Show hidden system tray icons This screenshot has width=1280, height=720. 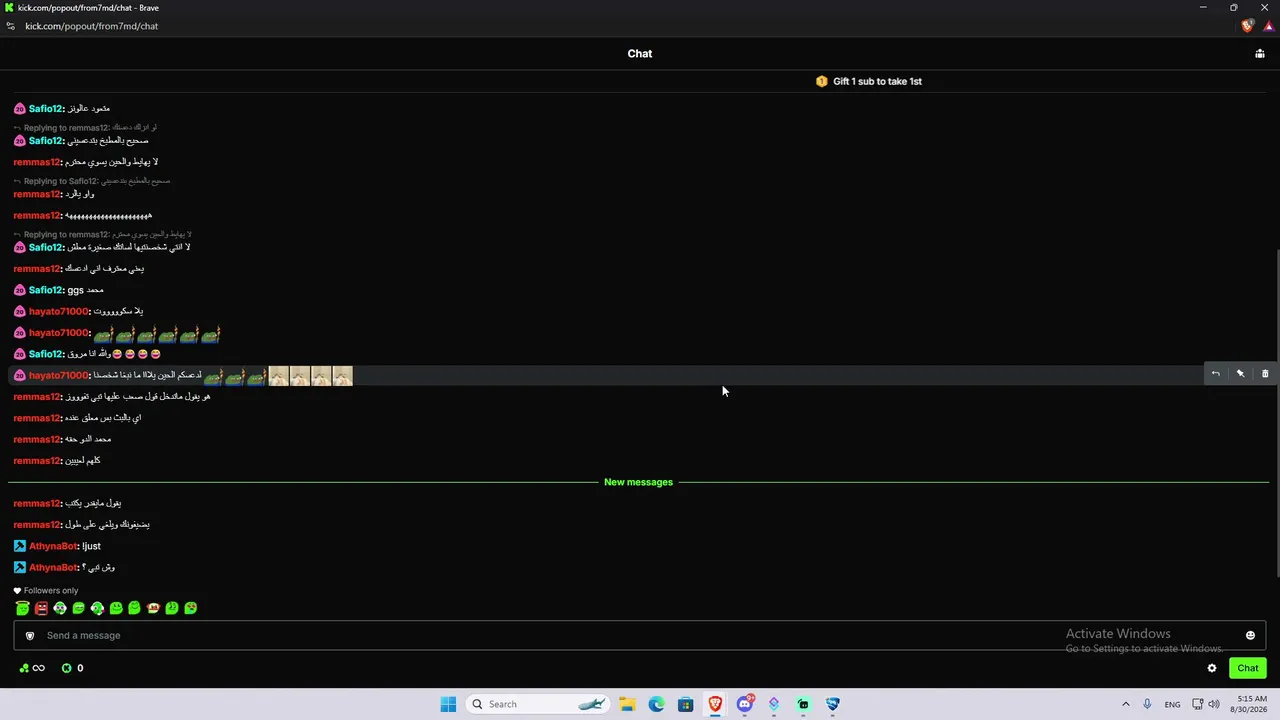click(1125, 704)
